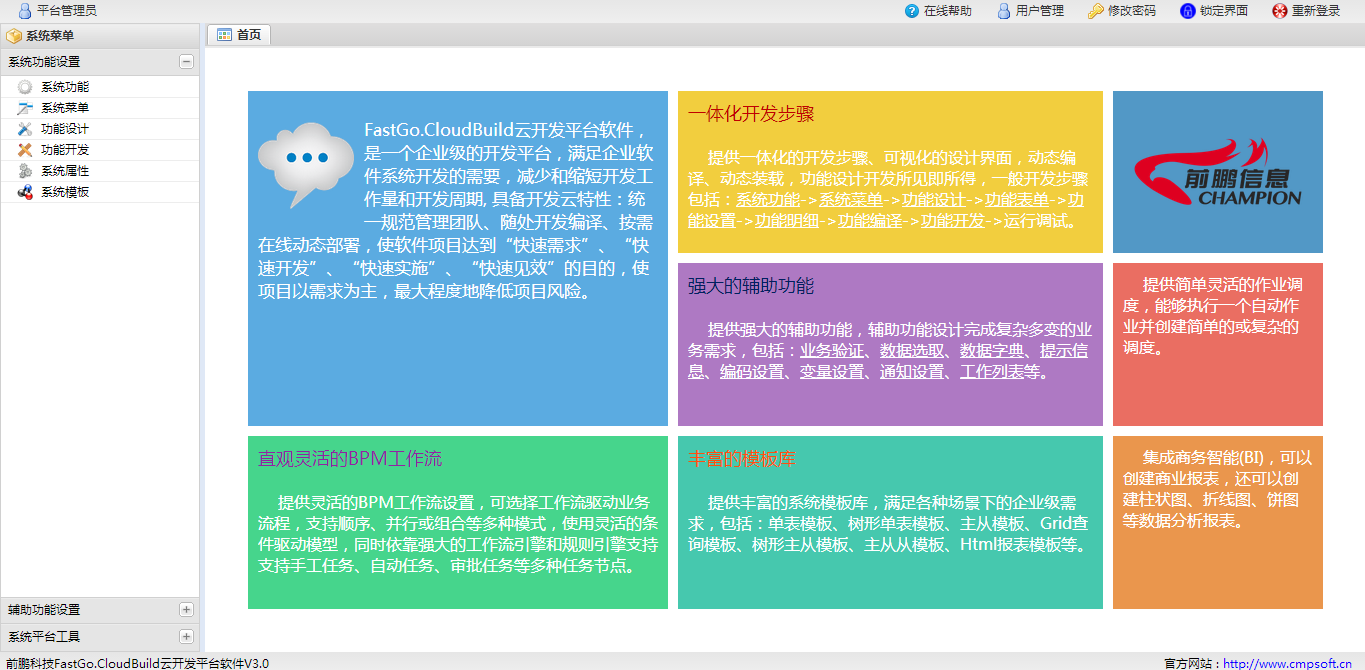Expand the 系统平台工具 section
The image size is (1365, 670).
[x=186, y=637]
